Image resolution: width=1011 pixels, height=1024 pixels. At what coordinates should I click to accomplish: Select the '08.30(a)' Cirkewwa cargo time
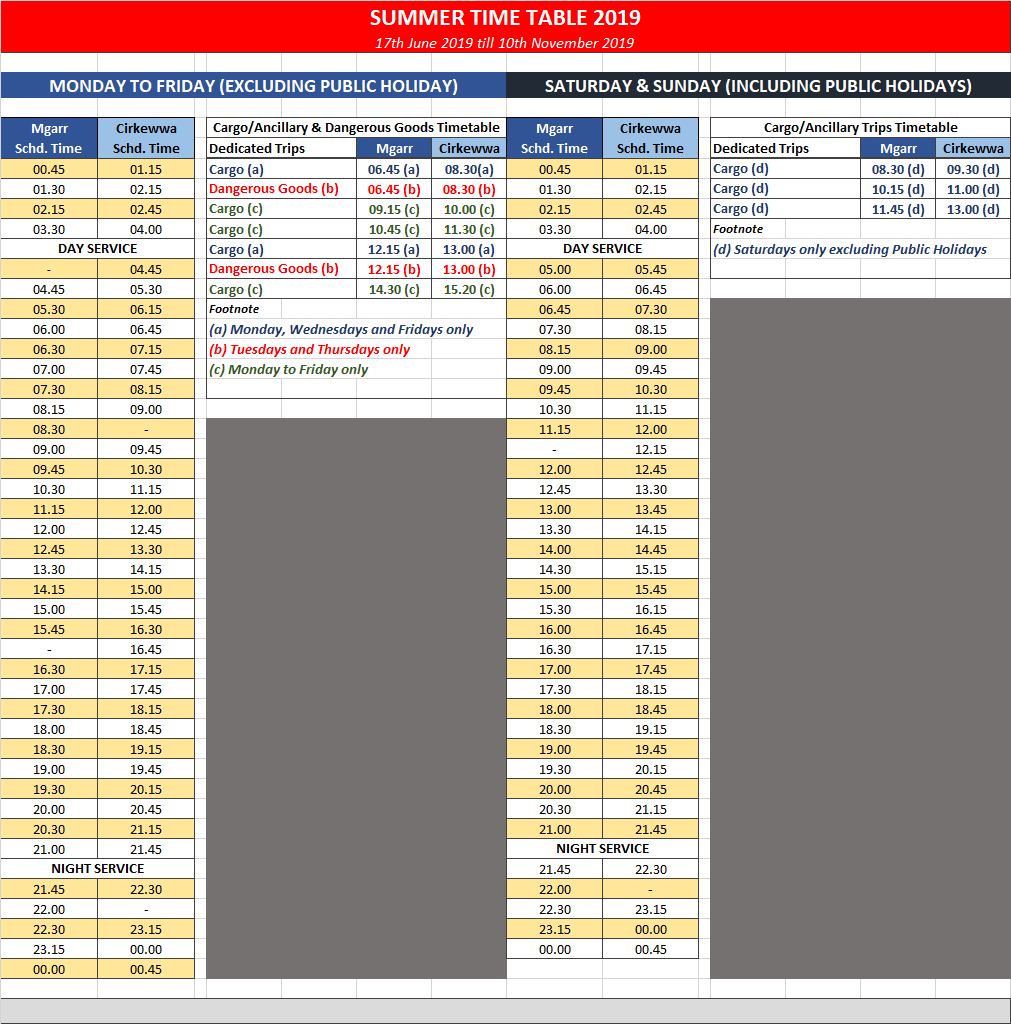coord(469,170)
